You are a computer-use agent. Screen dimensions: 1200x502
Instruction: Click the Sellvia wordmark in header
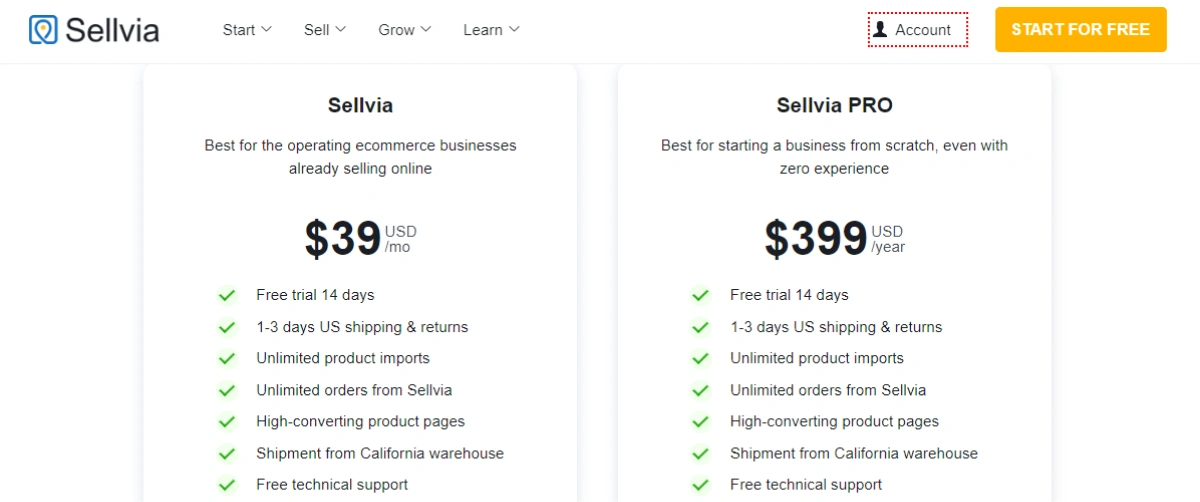[x=112, y=29]
